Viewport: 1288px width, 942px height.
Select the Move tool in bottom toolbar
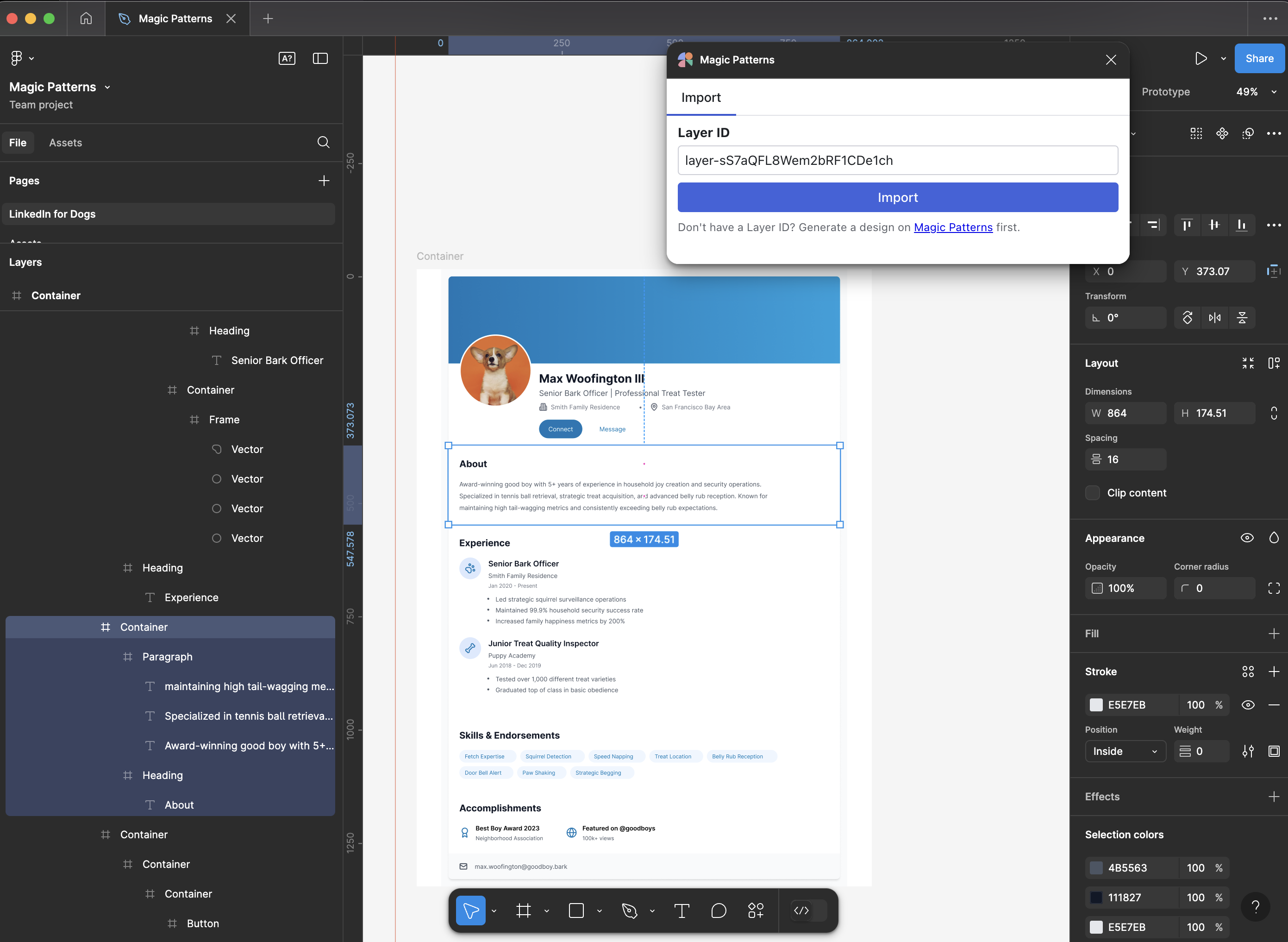(x=471, y=910)
